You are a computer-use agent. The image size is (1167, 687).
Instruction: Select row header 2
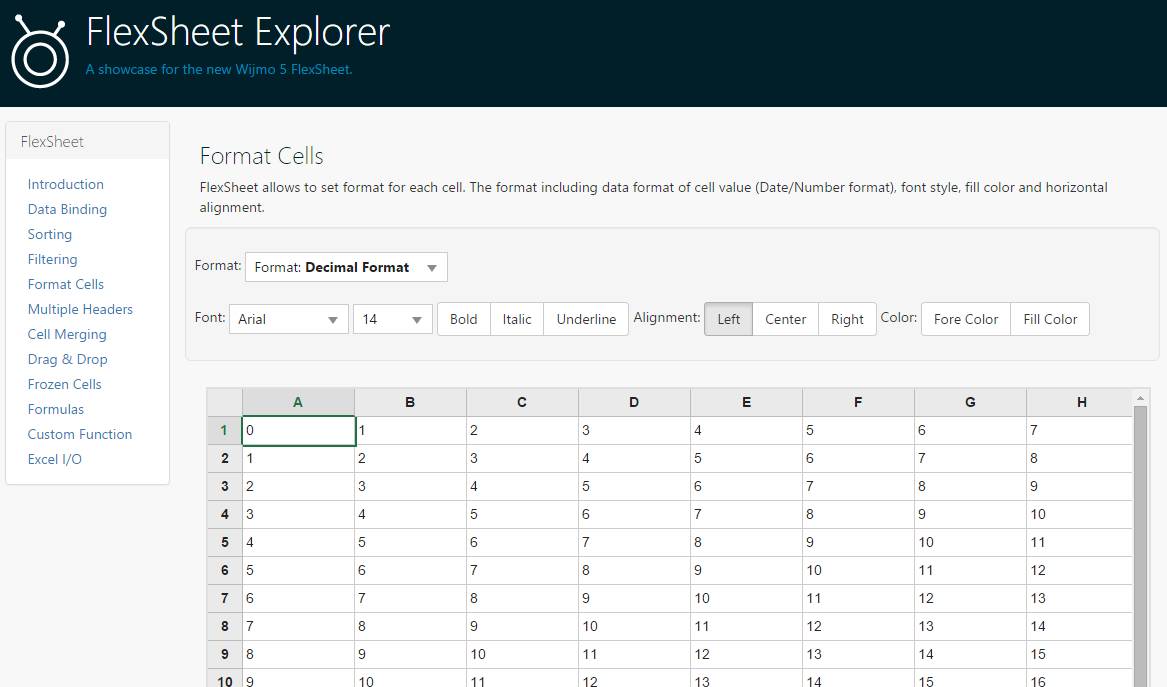click(x=225, y=458)
